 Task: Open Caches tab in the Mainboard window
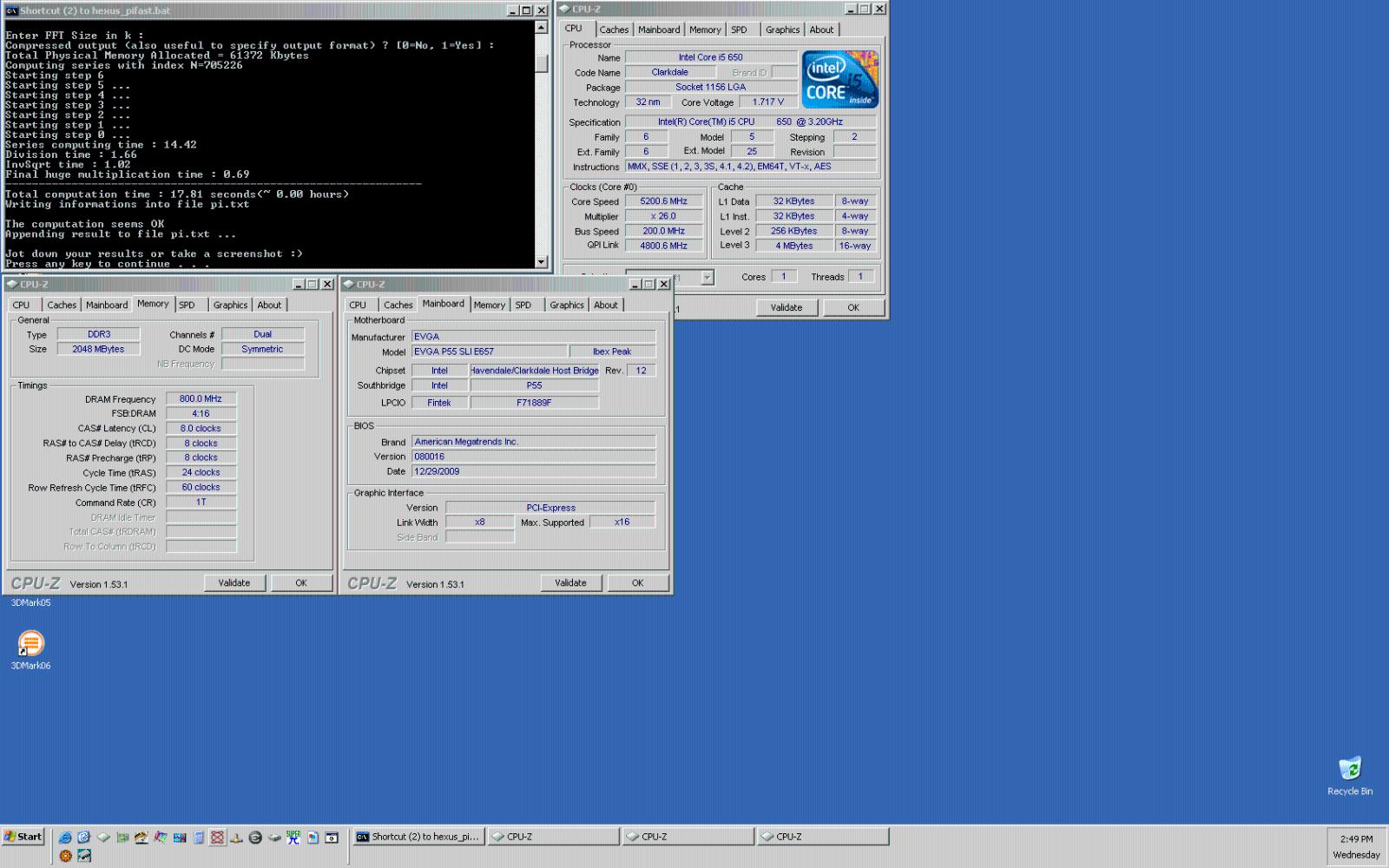[x=398, y=305]
